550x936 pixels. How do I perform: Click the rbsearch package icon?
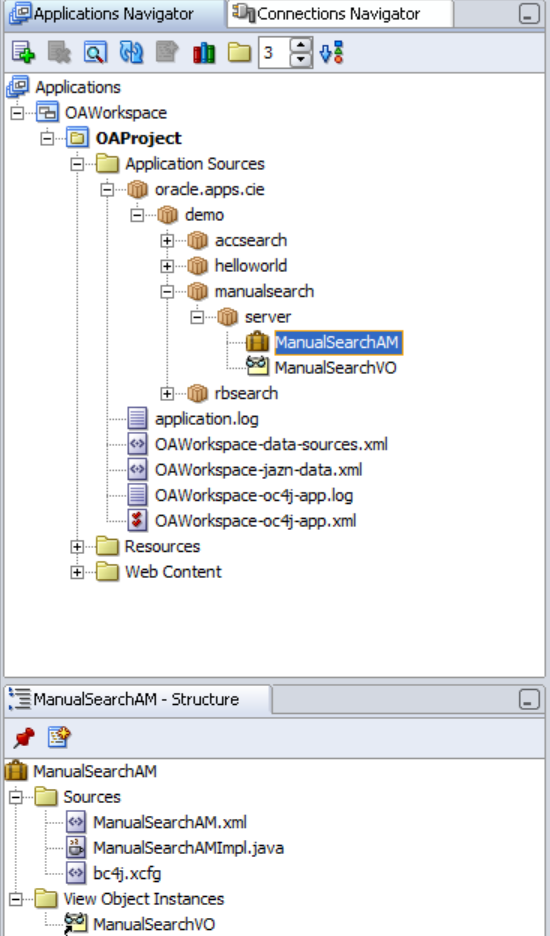pyautogui.click(x=197, y=393)
